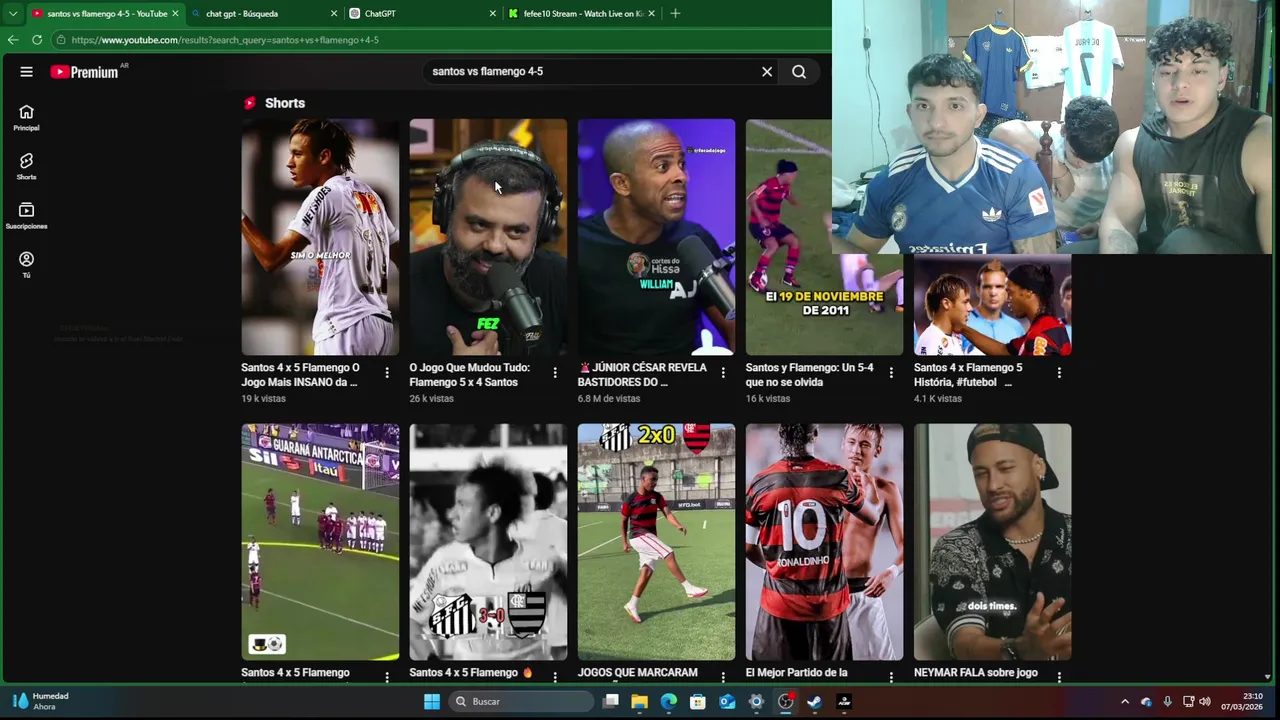Open the YouTube hamburger guide menu
The image size is (1280, 720).
coord(26,72)
